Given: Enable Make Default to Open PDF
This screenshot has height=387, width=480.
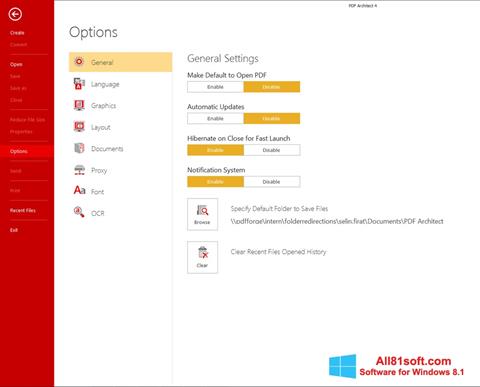Looking at the screenshot, I should coord(215,87).
